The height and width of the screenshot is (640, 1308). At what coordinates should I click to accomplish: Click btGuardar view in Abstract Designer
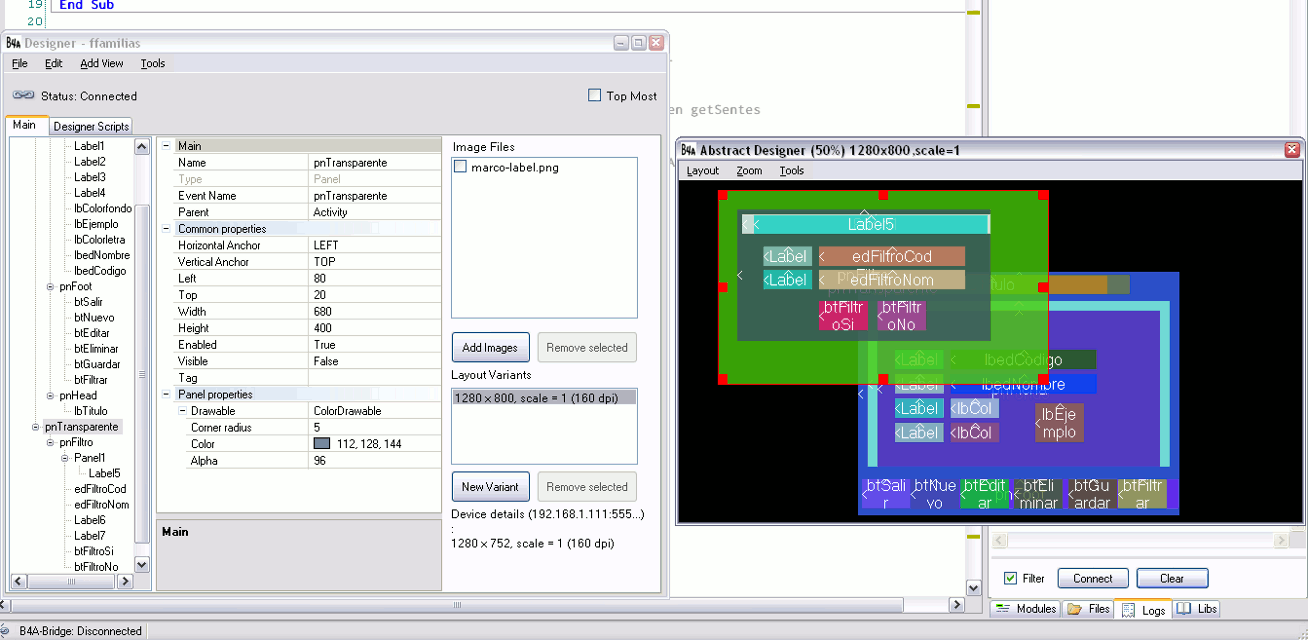coord(1091,494)
